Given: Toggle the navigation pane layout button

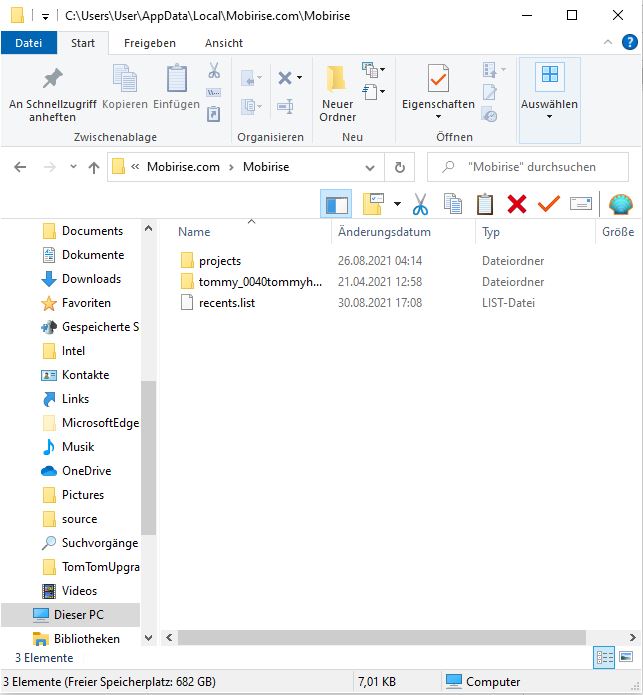Looking at the screenshot, I should coord(336,204).
